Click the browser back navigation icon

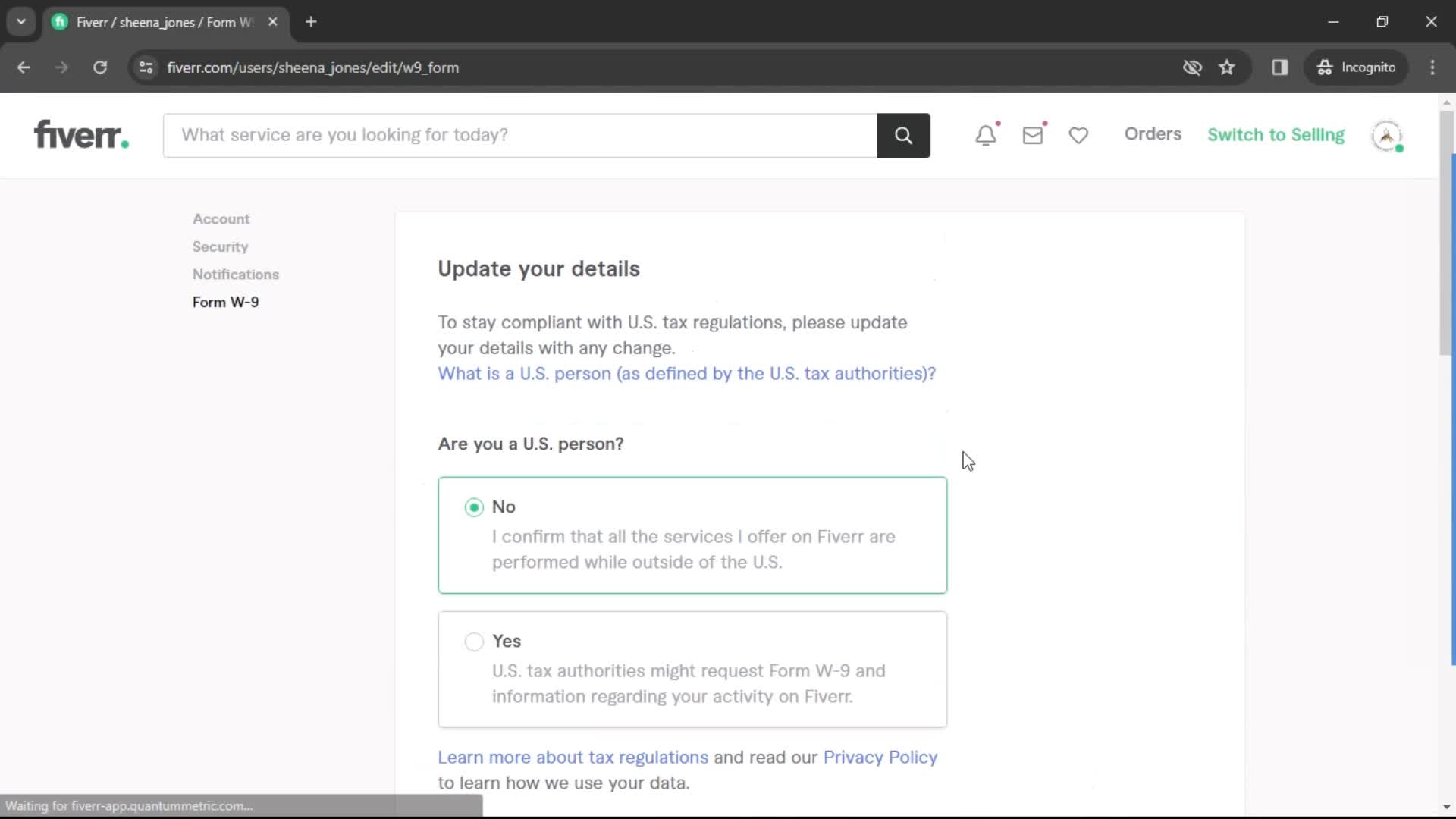pos(24,67)
